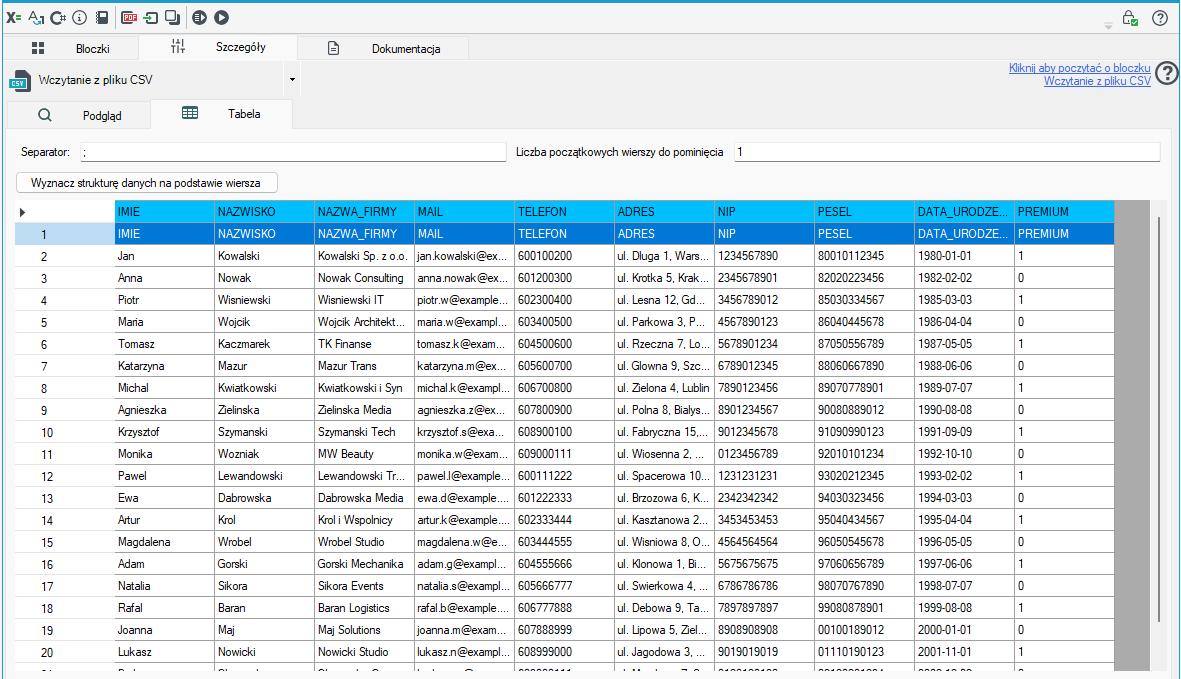Click the red PDF export icon
The height and width of the screenshot is (679, 1181).
[x=130, y=17]
